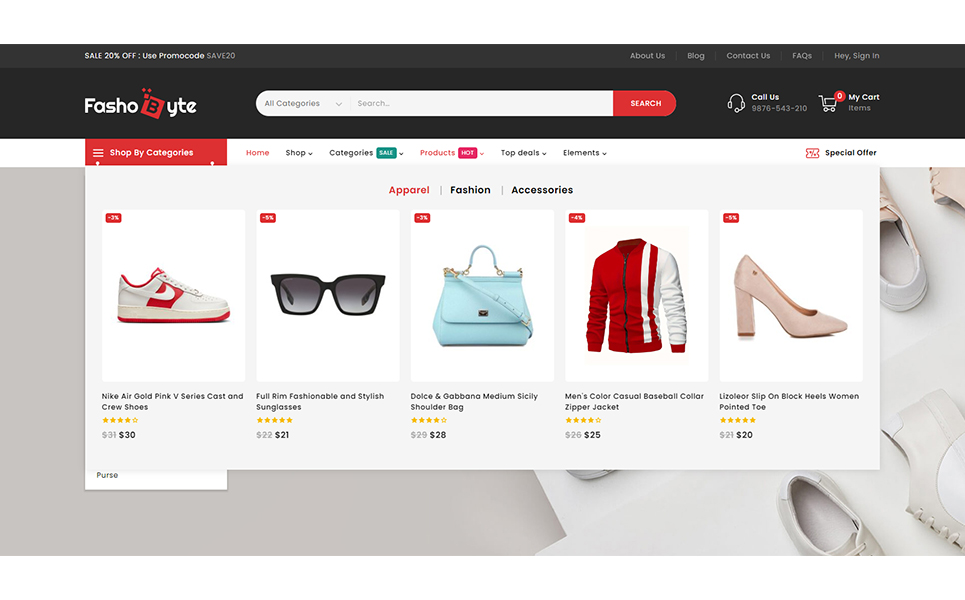
Task: Click the Call Us headset icon
Action: pyautogui.click(x=736, y=103)
